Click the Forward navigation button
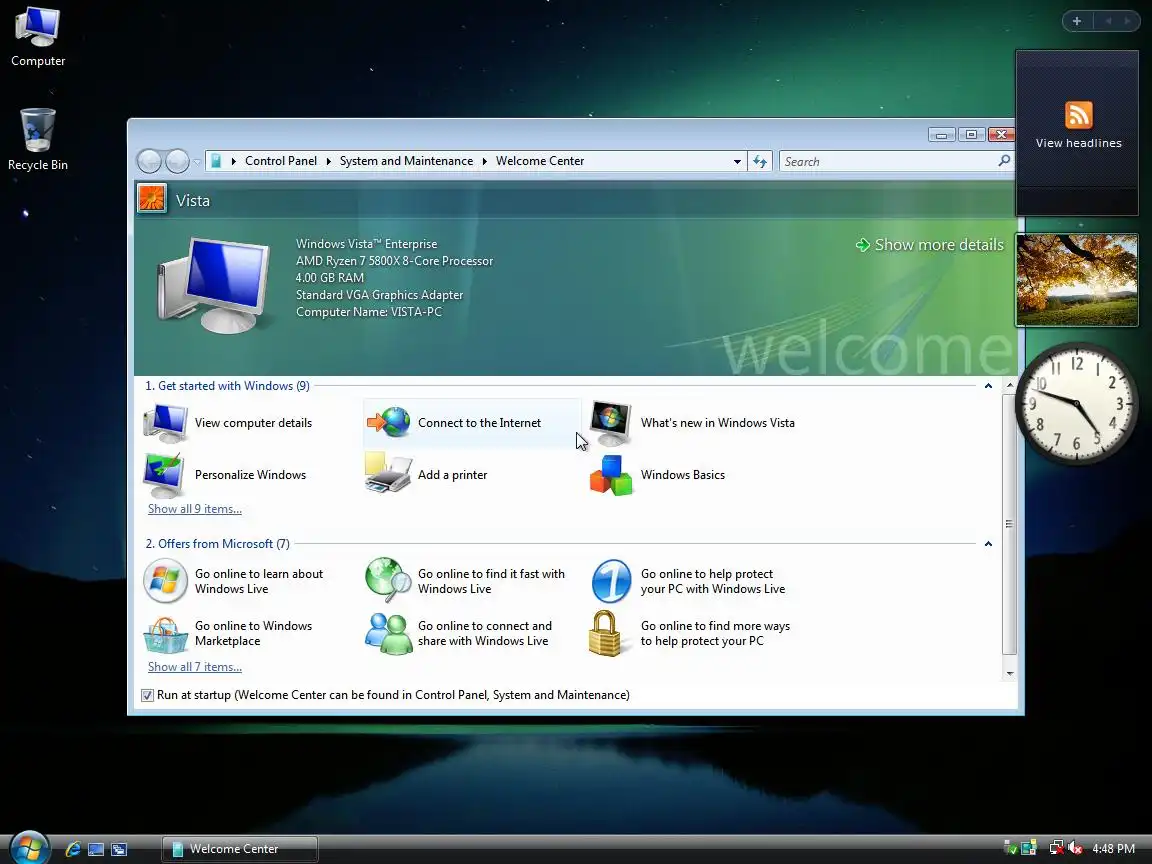The image size is (1152, 864). [x=177, y=161]
